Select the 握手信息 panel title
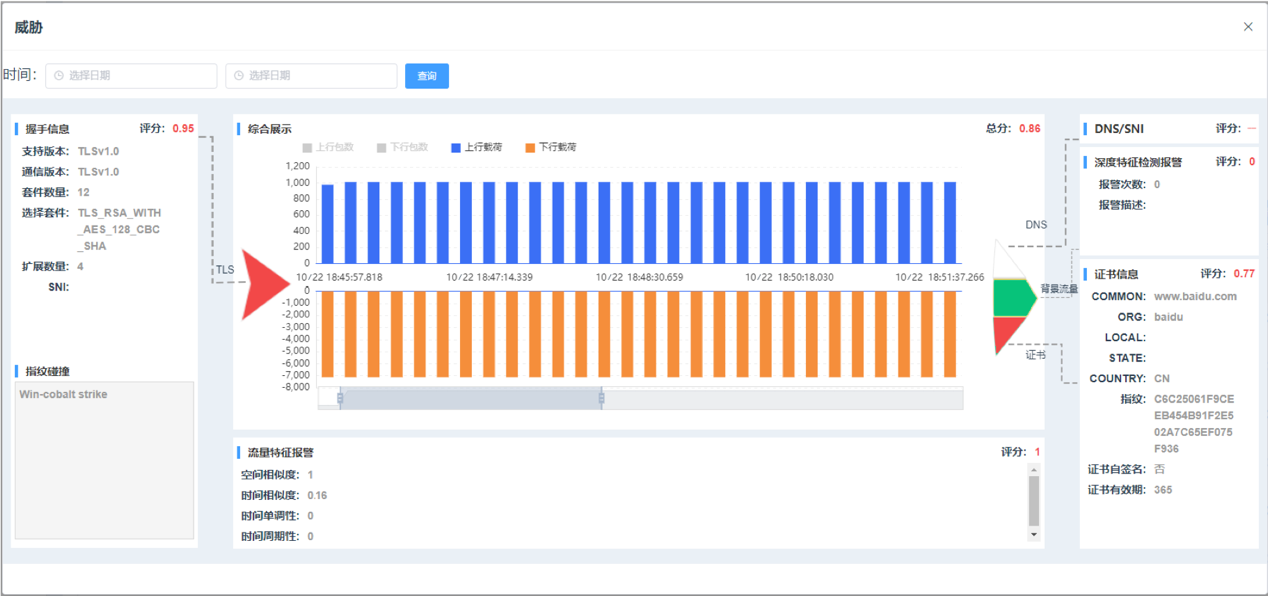 pyautogui.click(x=47, y=129)
